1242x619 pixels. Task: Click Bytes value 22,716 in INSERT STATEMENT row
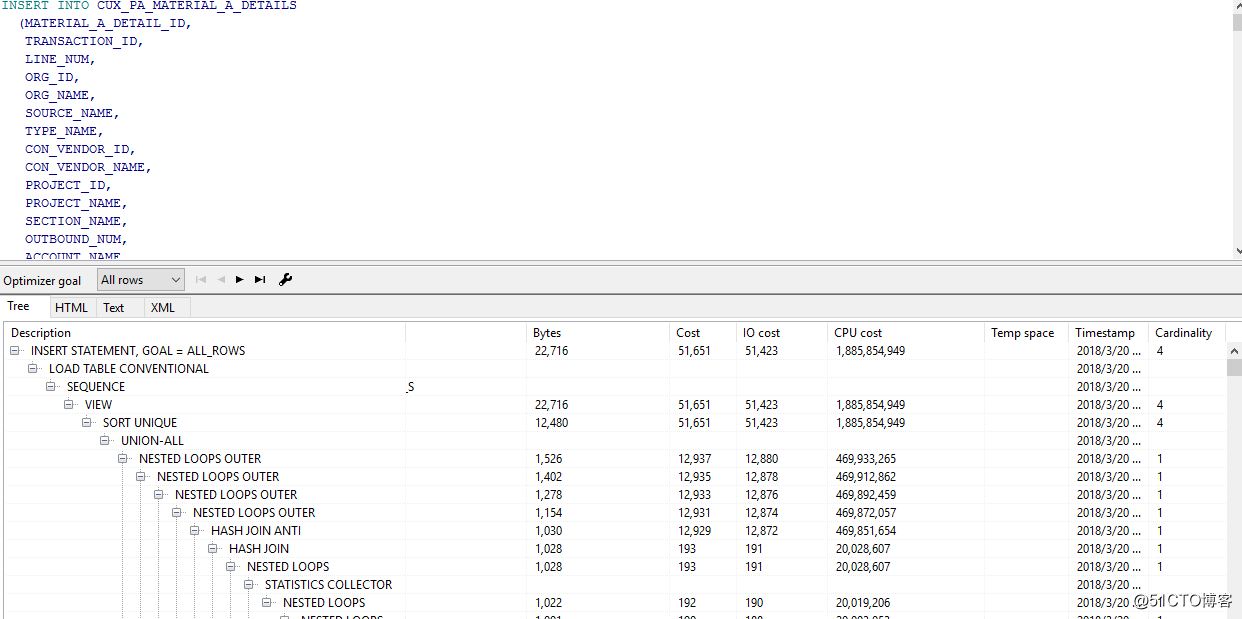(x=551, y=351)
